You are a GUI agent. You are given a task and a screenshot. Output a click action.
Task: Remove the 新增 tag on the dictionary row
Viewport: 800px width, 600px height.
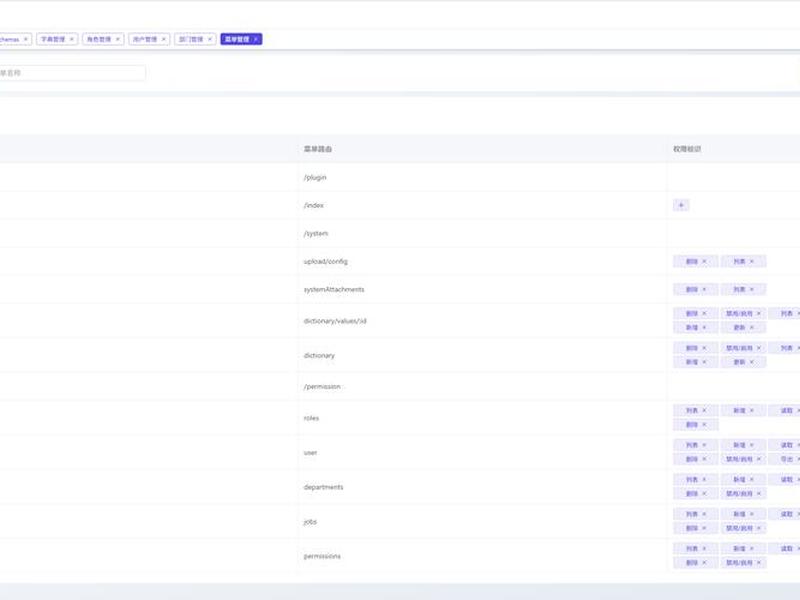[x=704, y=362]
